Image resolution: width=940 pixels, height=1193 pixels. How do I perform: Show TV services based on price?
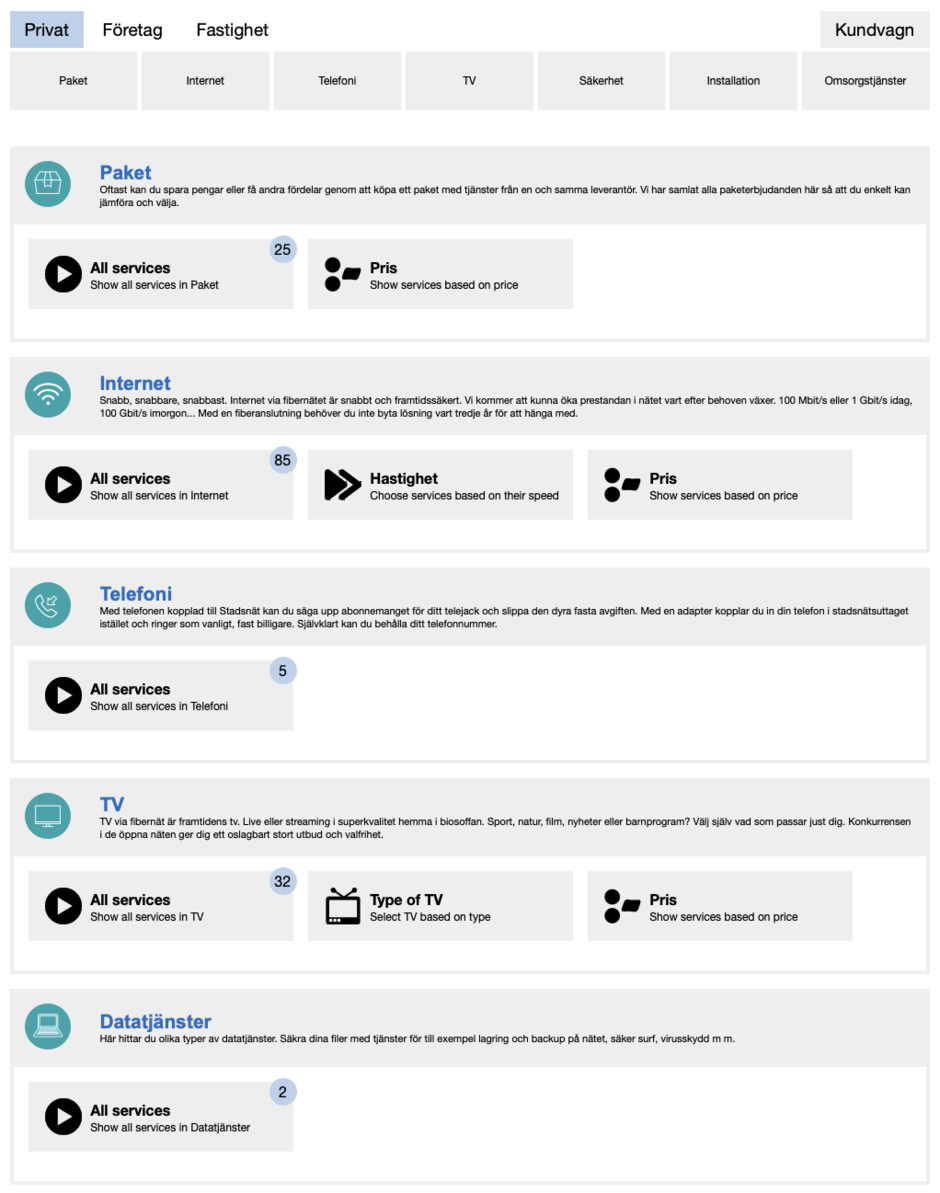[720, 906]
